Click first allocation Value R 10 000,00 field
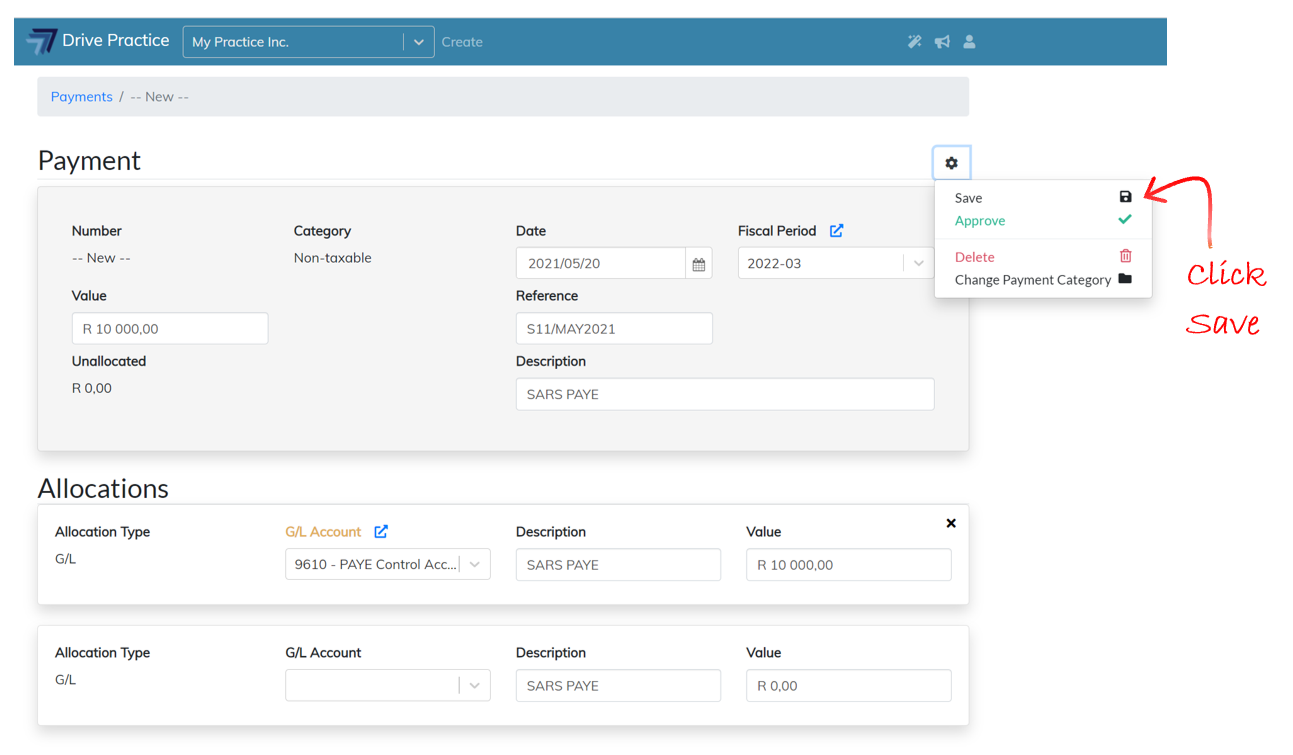The image size is (1293, 755). [849, 565]
